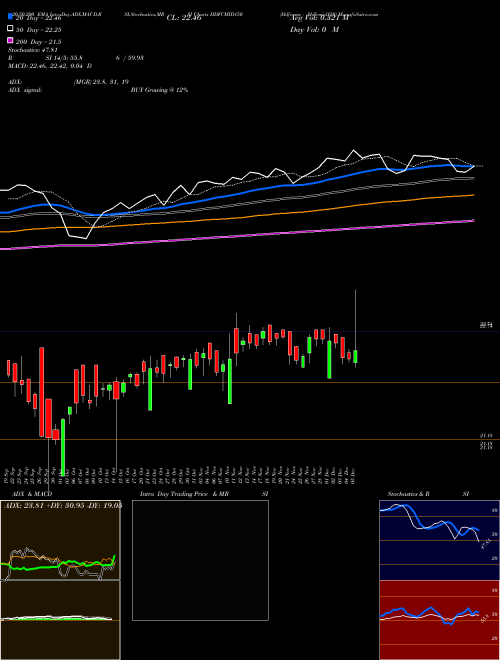Click the 'Avg Vol: 0.321 M' text
500x660 pixels.
319,18
